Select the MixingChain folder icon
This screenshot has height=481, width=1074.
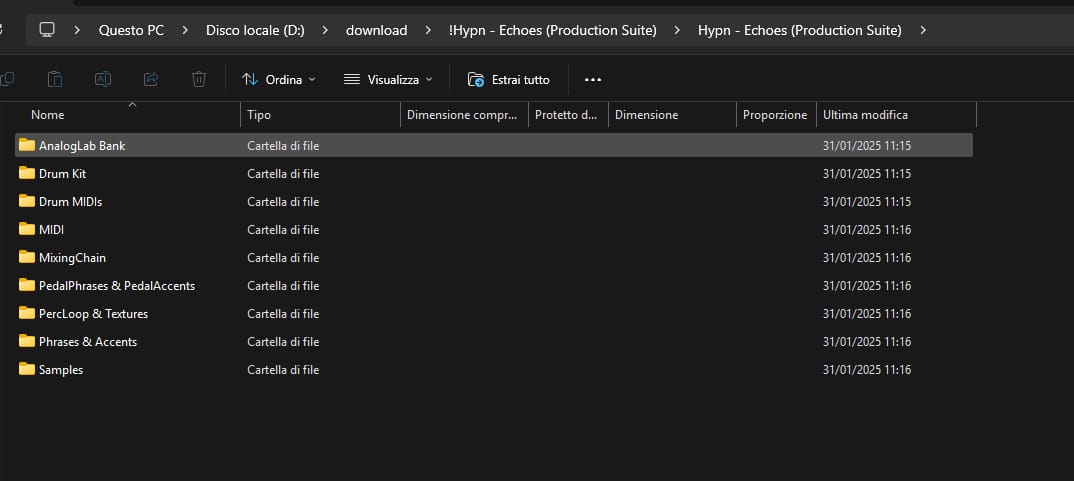coord(27,258)
